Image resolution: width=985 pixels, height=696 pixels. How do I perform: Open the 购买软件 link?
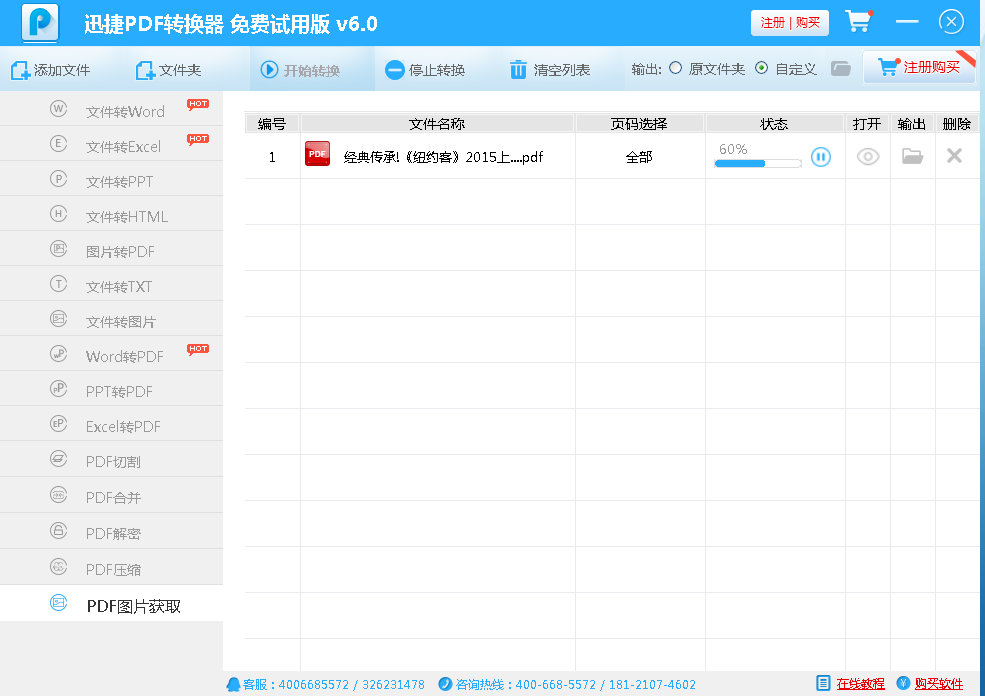[x=939, y=684]
